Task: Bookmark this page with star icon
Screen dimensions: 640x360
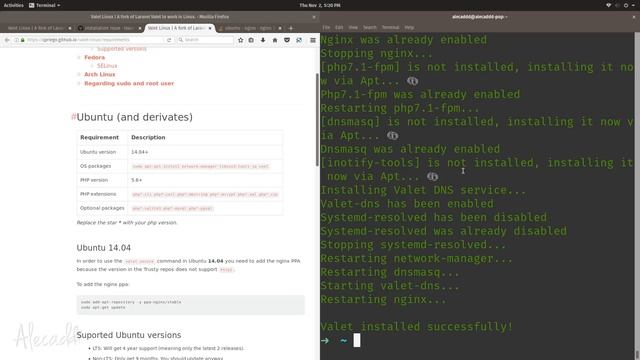Action: [x=240, y=40]
